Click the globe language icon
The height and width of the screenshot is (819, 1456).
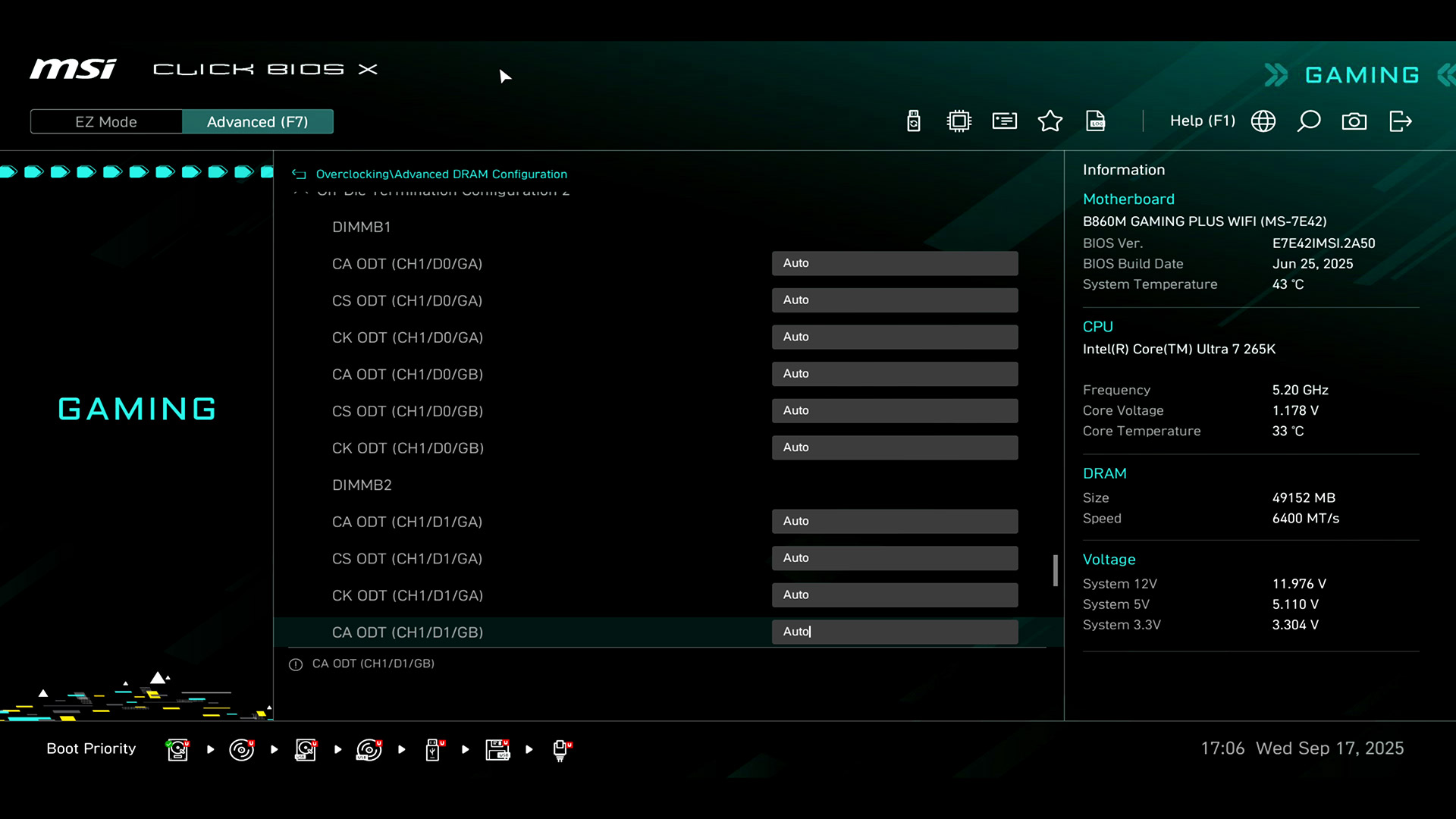click(x=1263, y=121)
